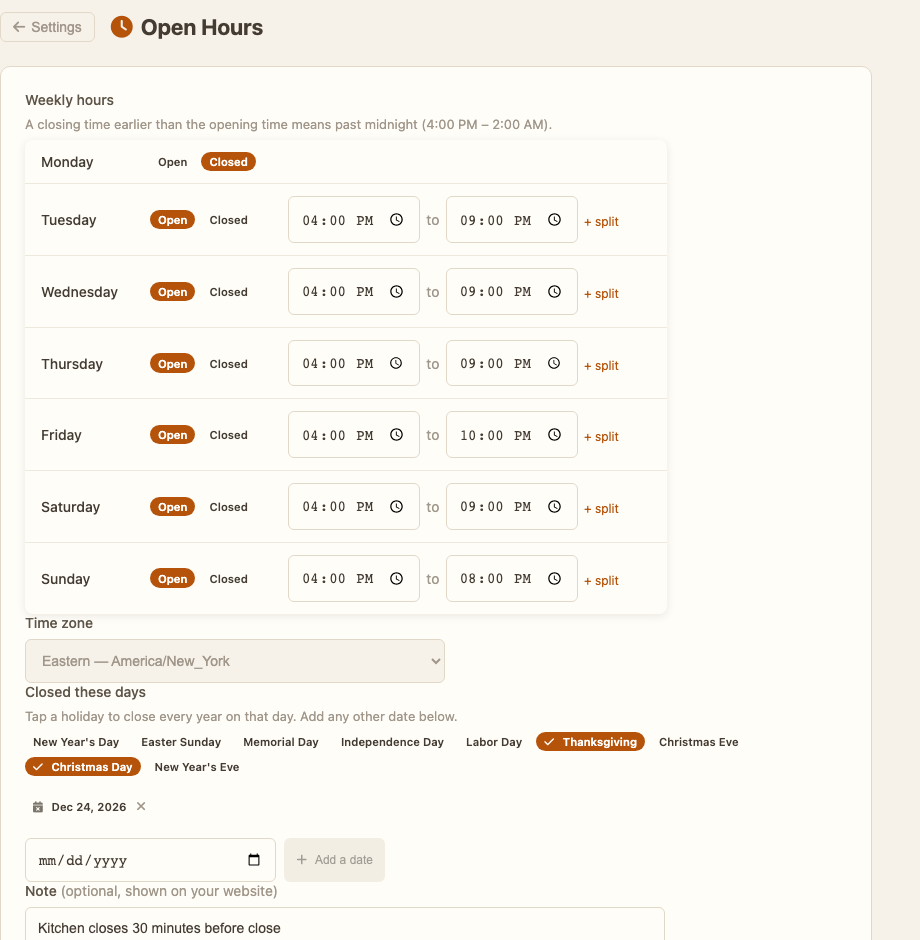The image size is (920, 940).
Task: Select Open for Wednesday
Action: pyautogui.click(x=173, y=292)
